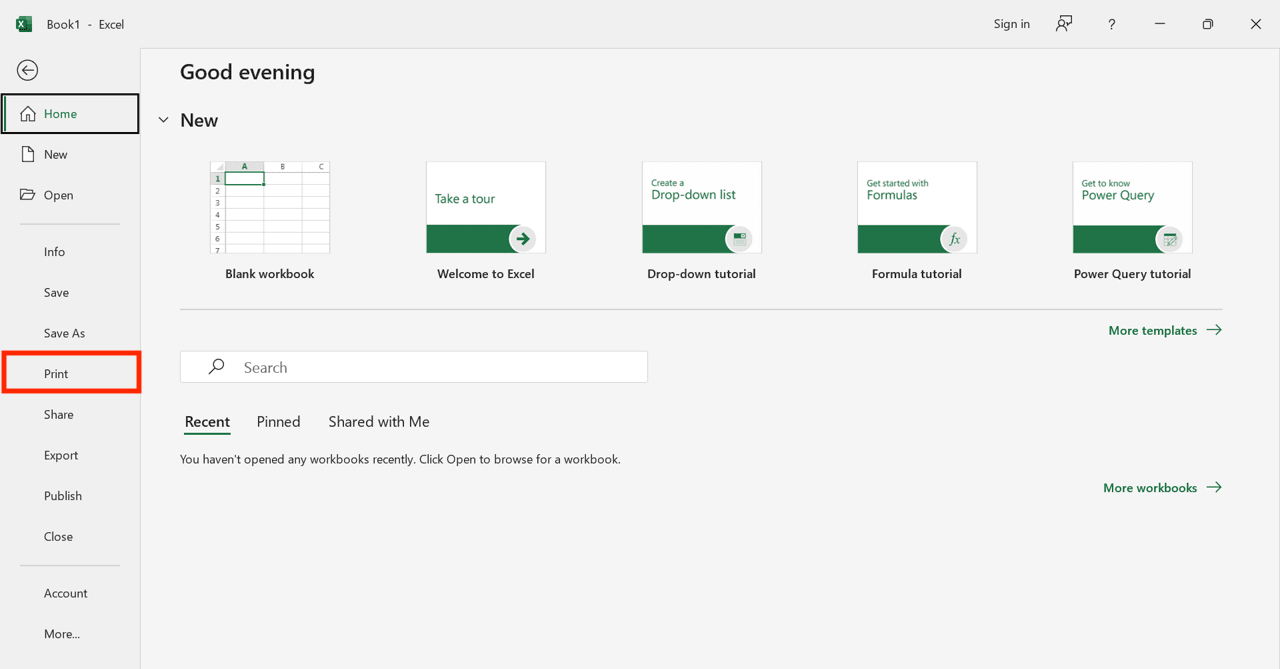Open the Info page

pyautogui.click(x=70, y=252)
